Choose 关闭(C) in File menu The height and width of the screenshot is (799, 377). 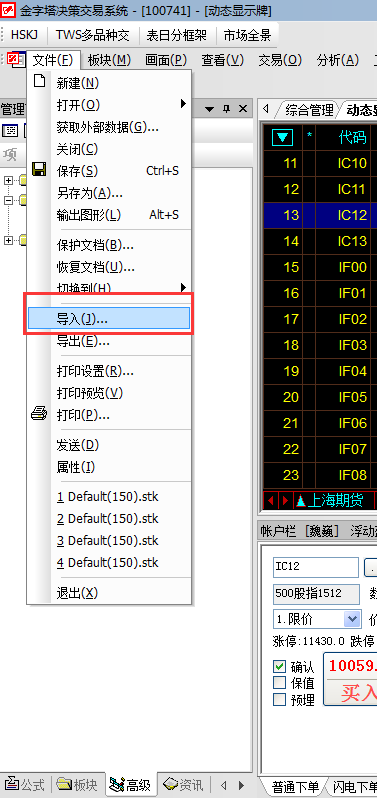coord(109,149)
